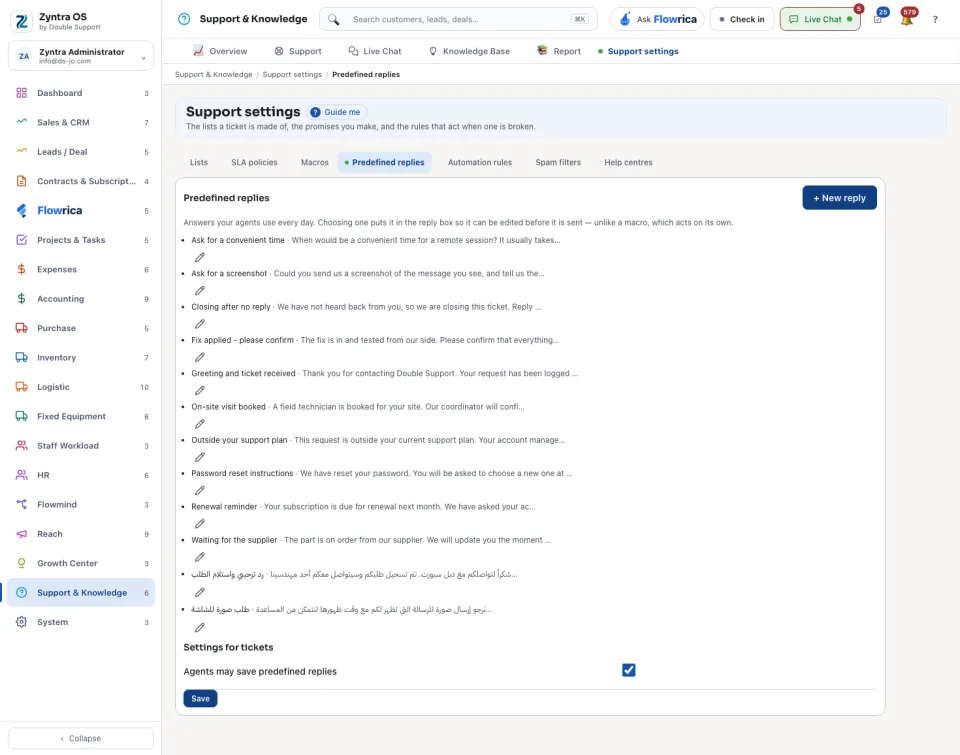Click the Zyntra OS logo icon

pyautogui.click(x=22, y=21)
